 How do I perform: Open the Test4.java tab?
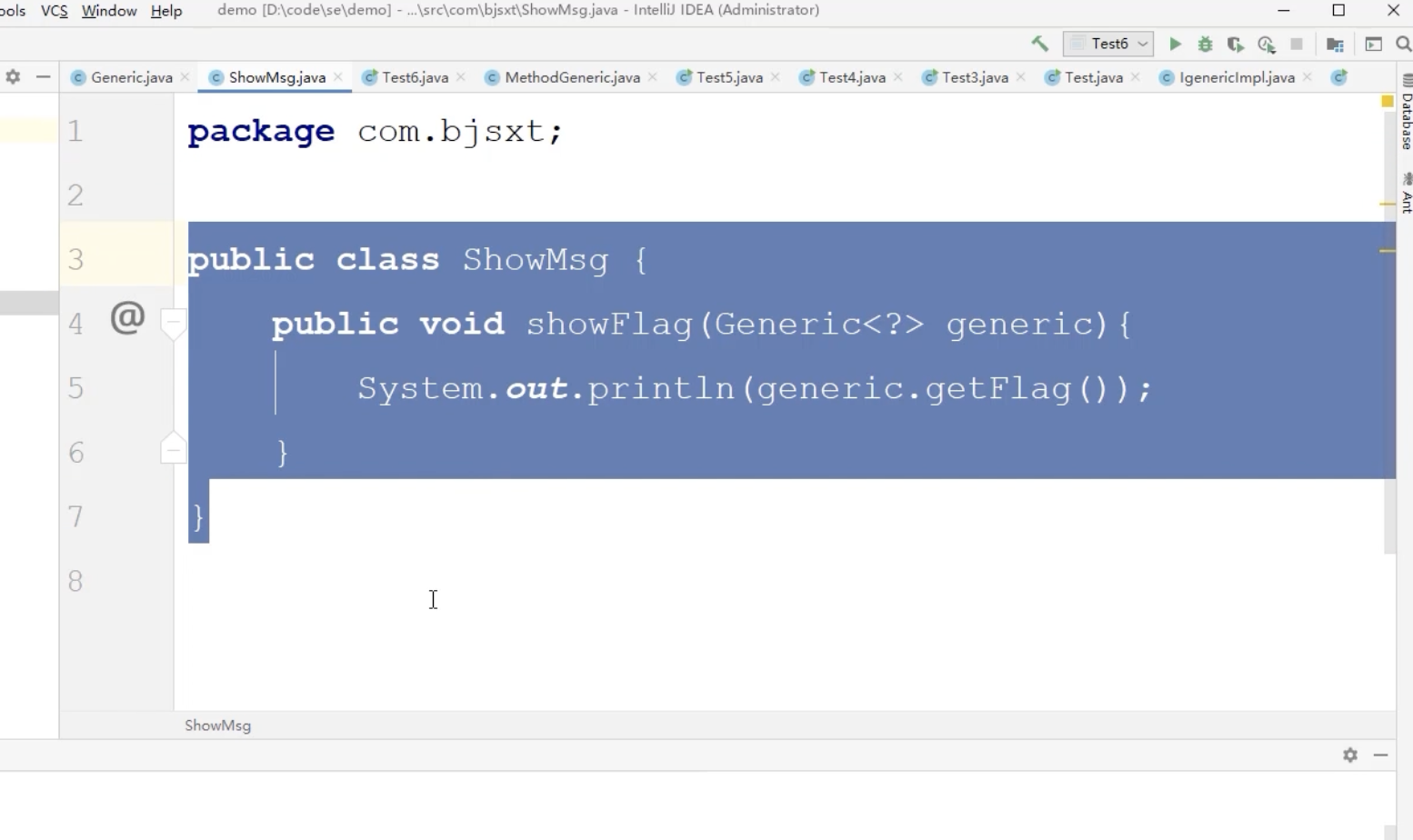coord(852,77)
